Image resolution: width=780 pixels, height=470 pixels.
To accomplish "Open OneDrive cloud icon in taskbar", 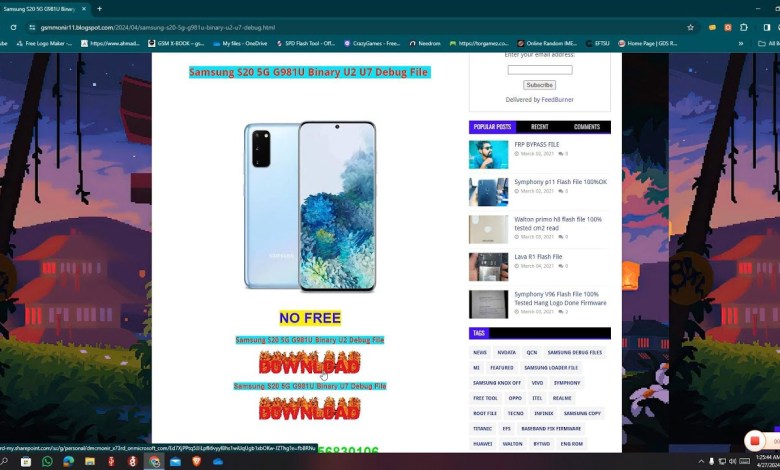I will pos(218,462).
